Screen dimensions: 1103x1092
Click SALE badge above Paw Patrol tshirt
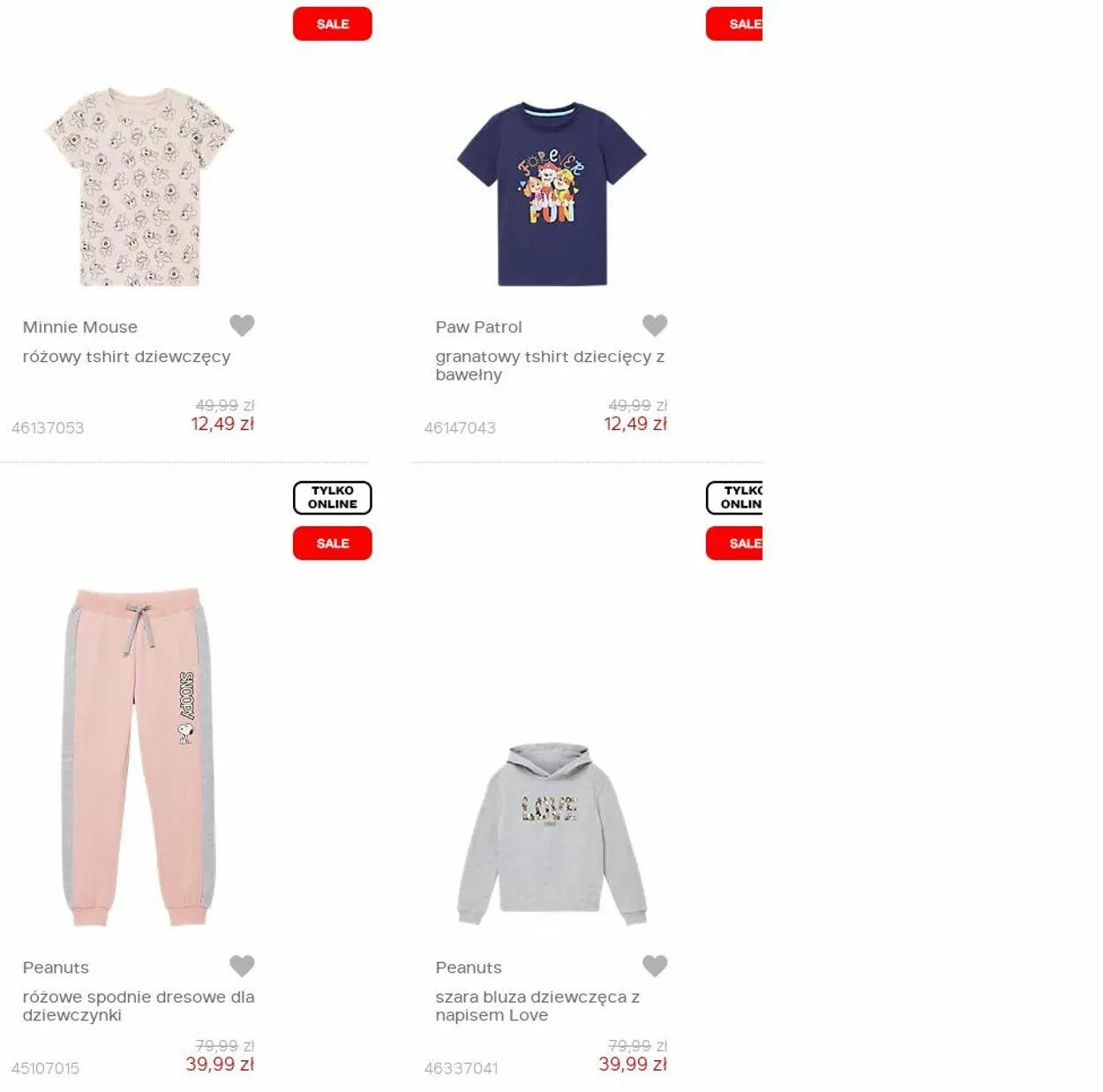pos(734,24)
